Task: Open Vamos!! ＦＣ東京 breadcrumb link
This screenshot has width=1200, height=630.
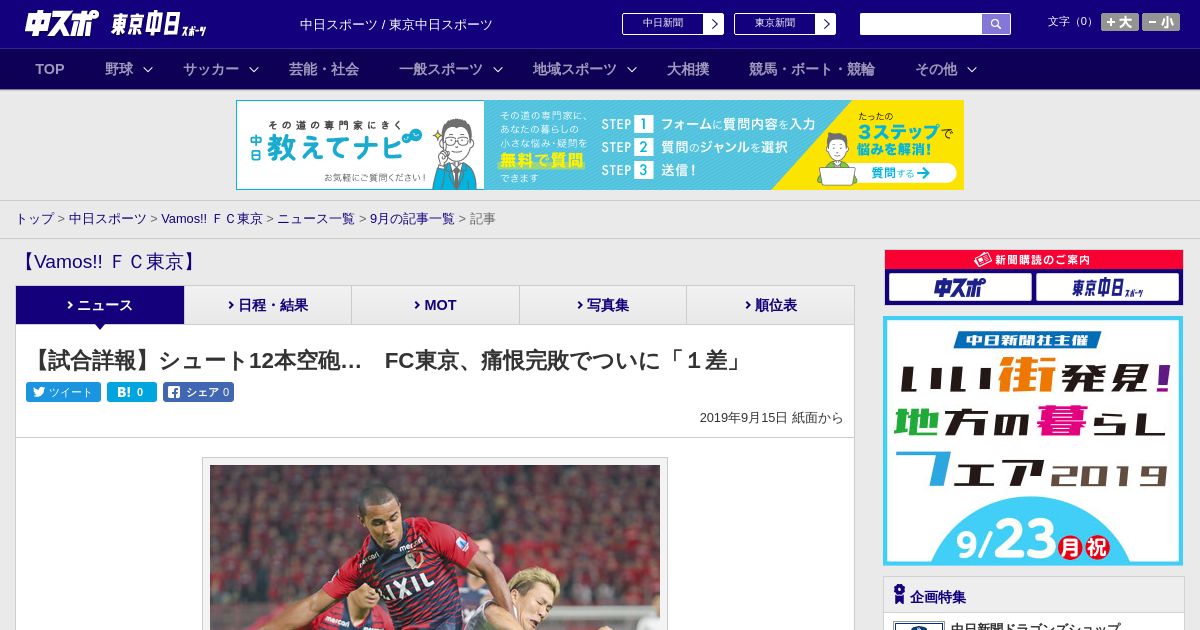Action: (x=212, y=218)
